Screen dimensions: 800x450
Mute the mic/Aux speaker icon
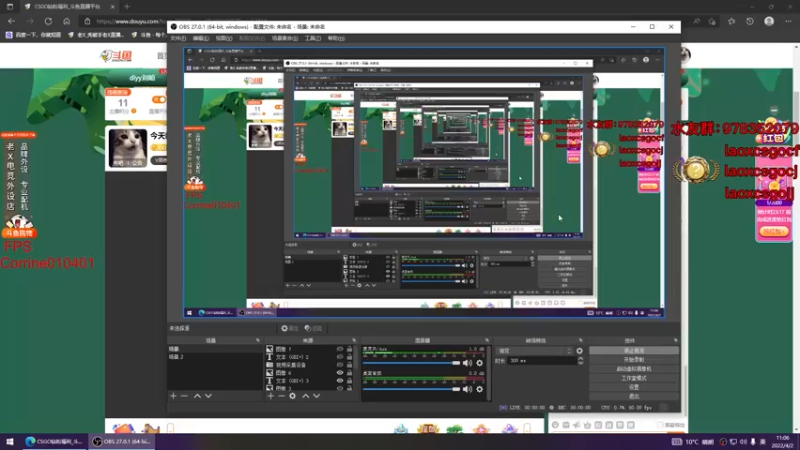coord(467,363)
